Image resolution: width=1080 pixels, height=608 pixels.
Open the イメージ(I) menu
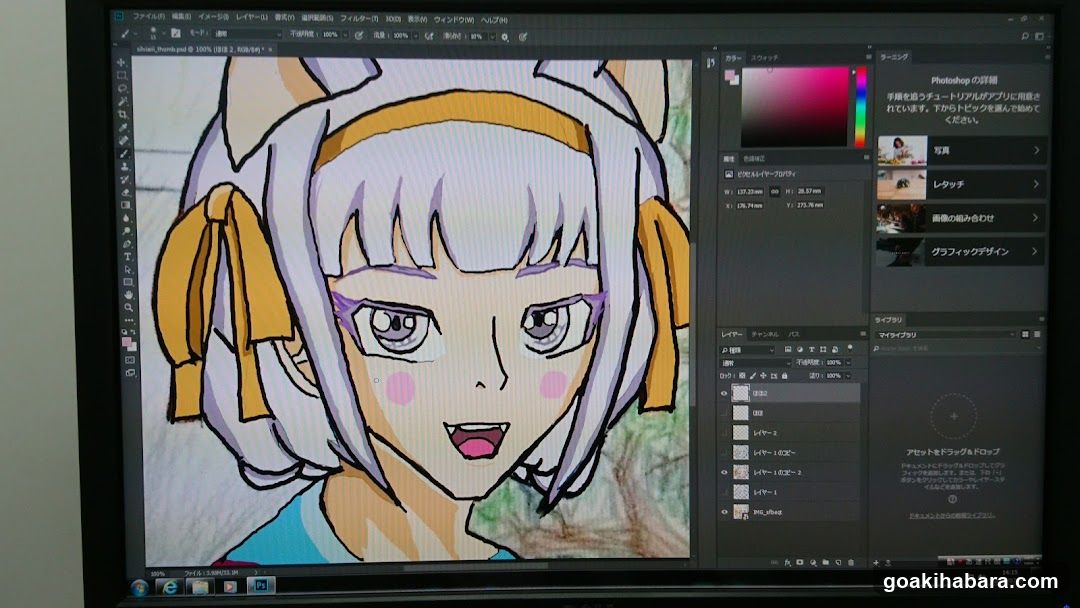coord(214,17)
